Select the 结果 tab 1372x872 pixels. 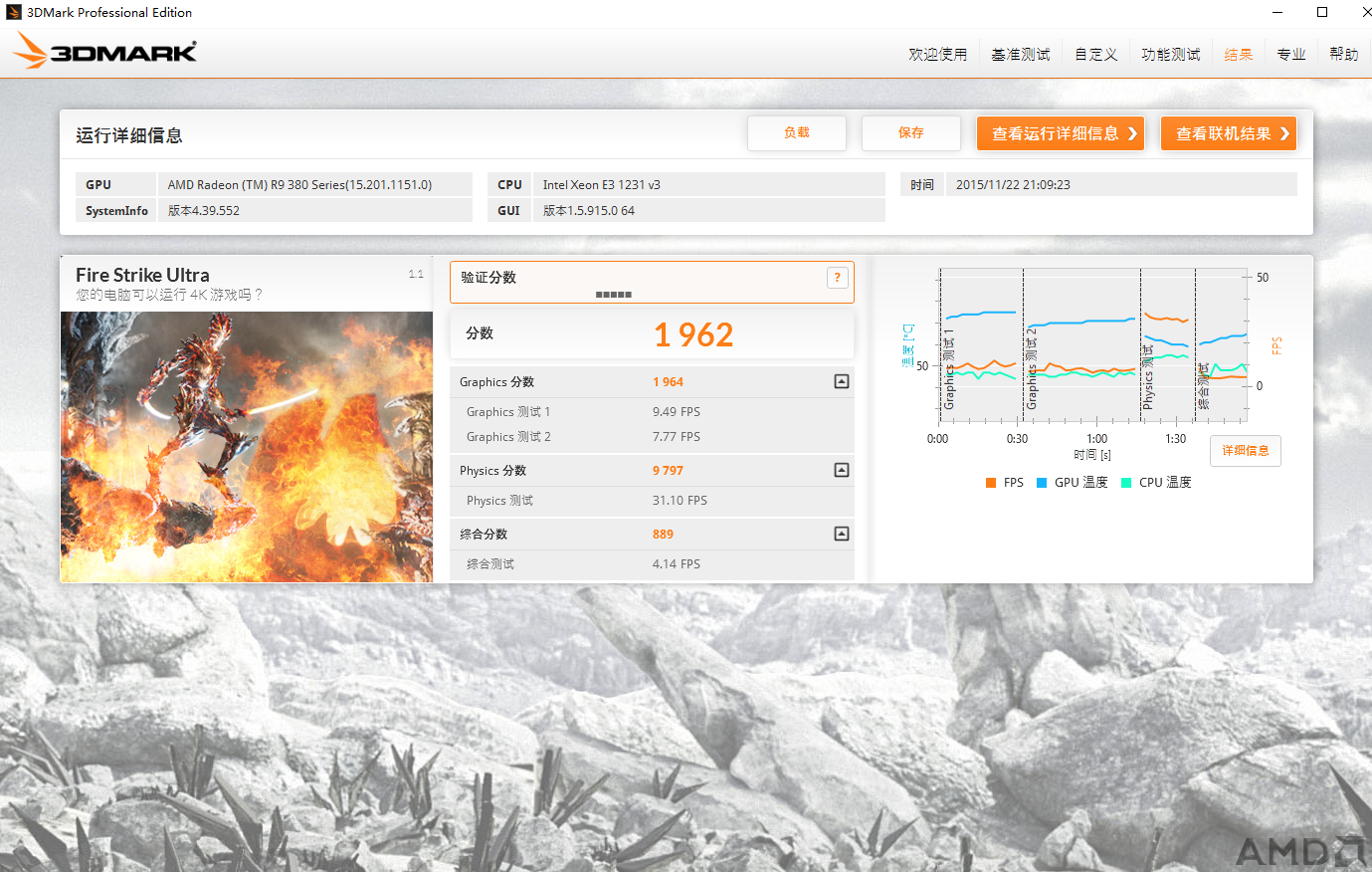(x=1239, y=54)
